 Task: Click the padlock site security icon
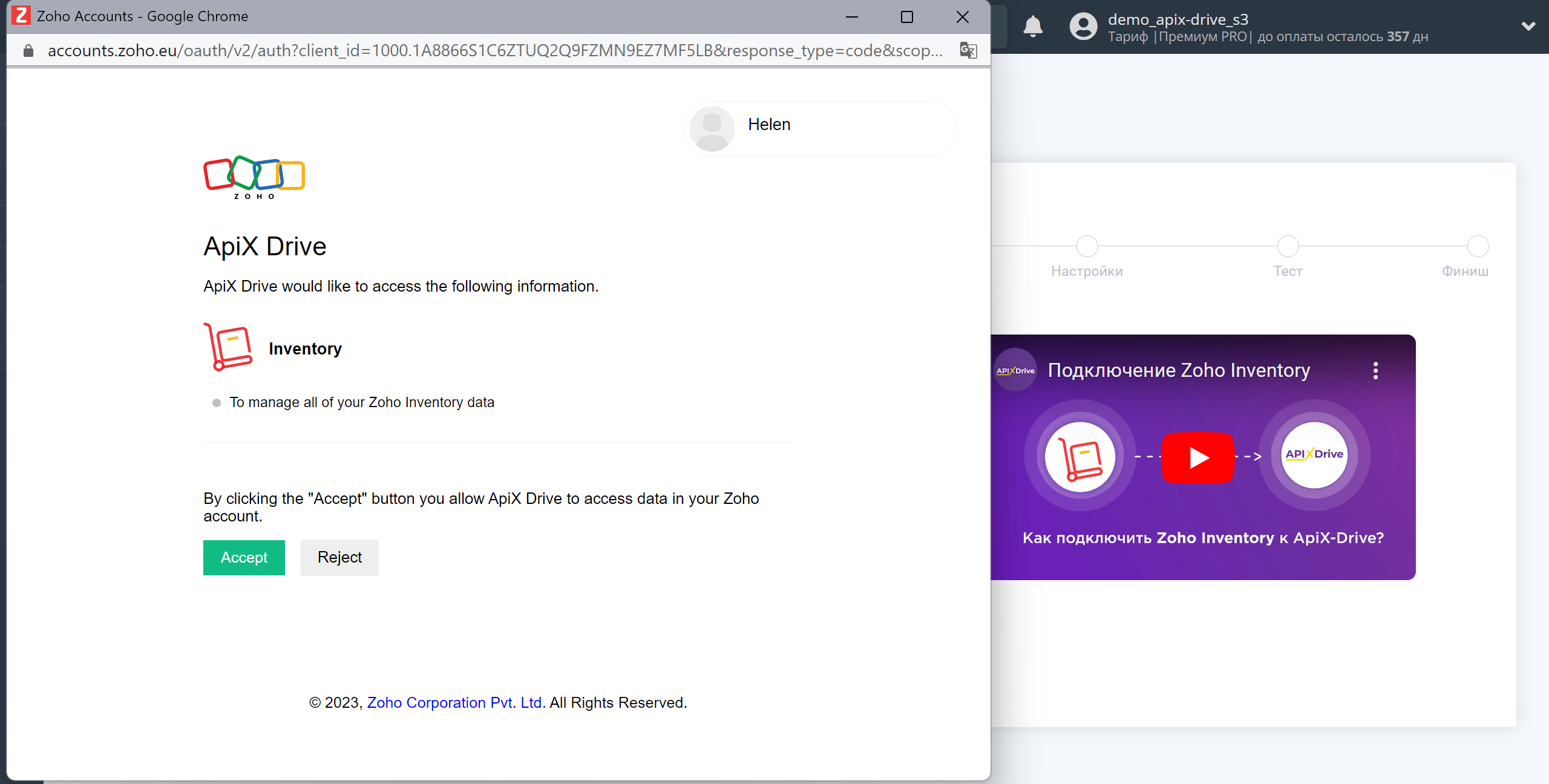pyautogui.click(x=28, y=51)
